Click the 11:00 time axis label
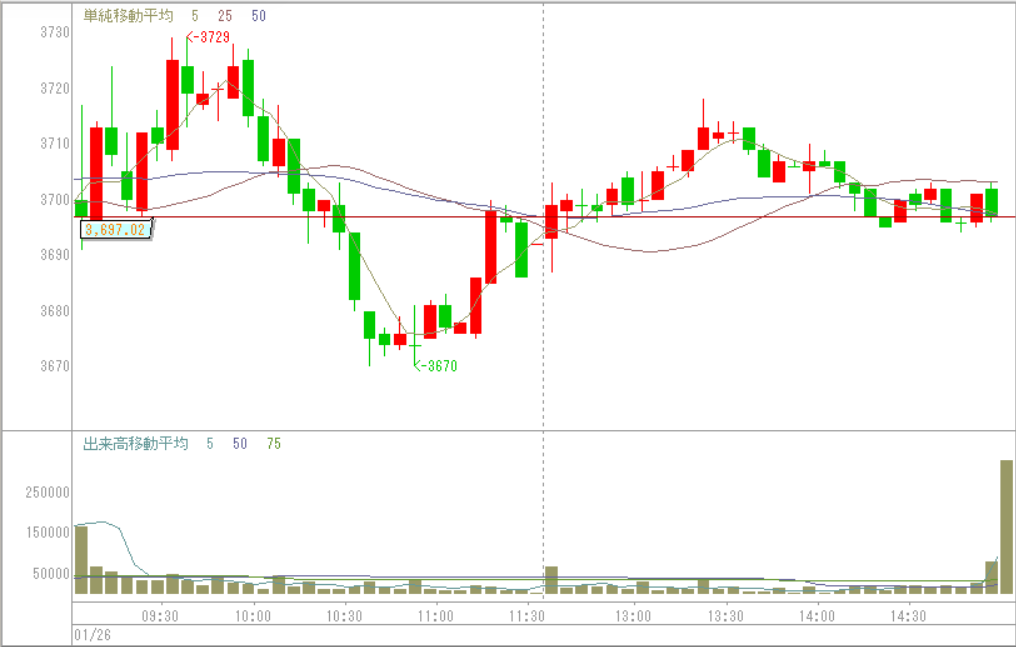 (x=435, y=615)
